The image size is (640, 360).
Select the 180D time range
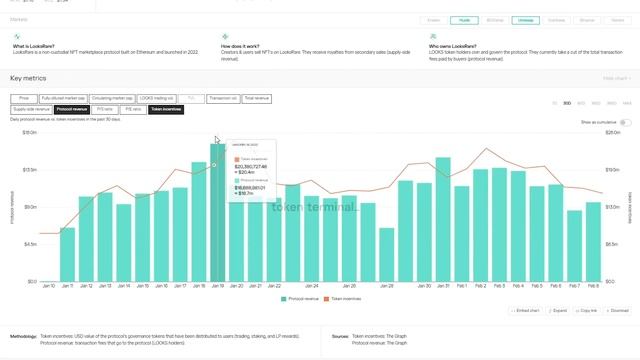click(596, 103)
